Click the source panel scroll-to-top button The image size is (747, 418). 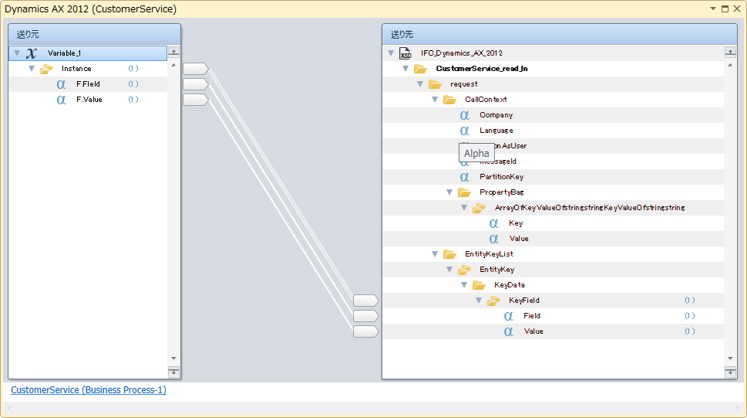173,52
